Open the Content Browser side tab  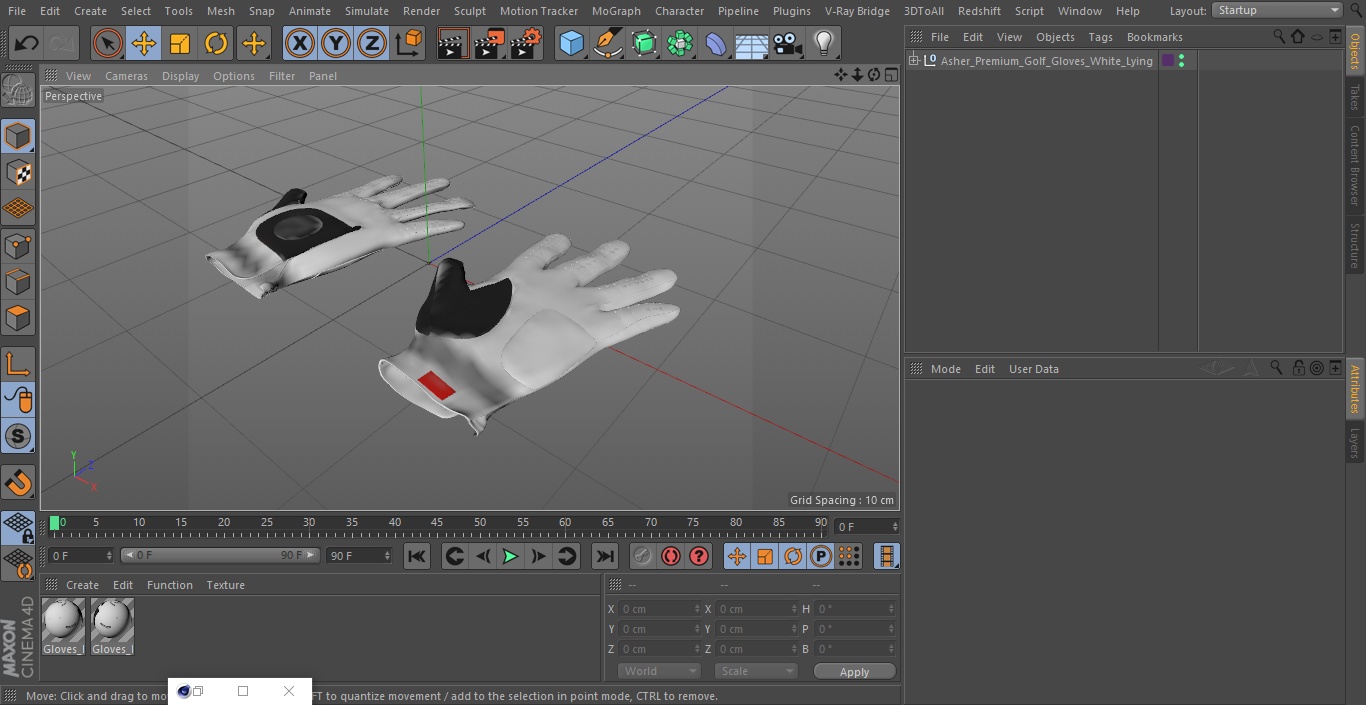[x=1355, y=165]
